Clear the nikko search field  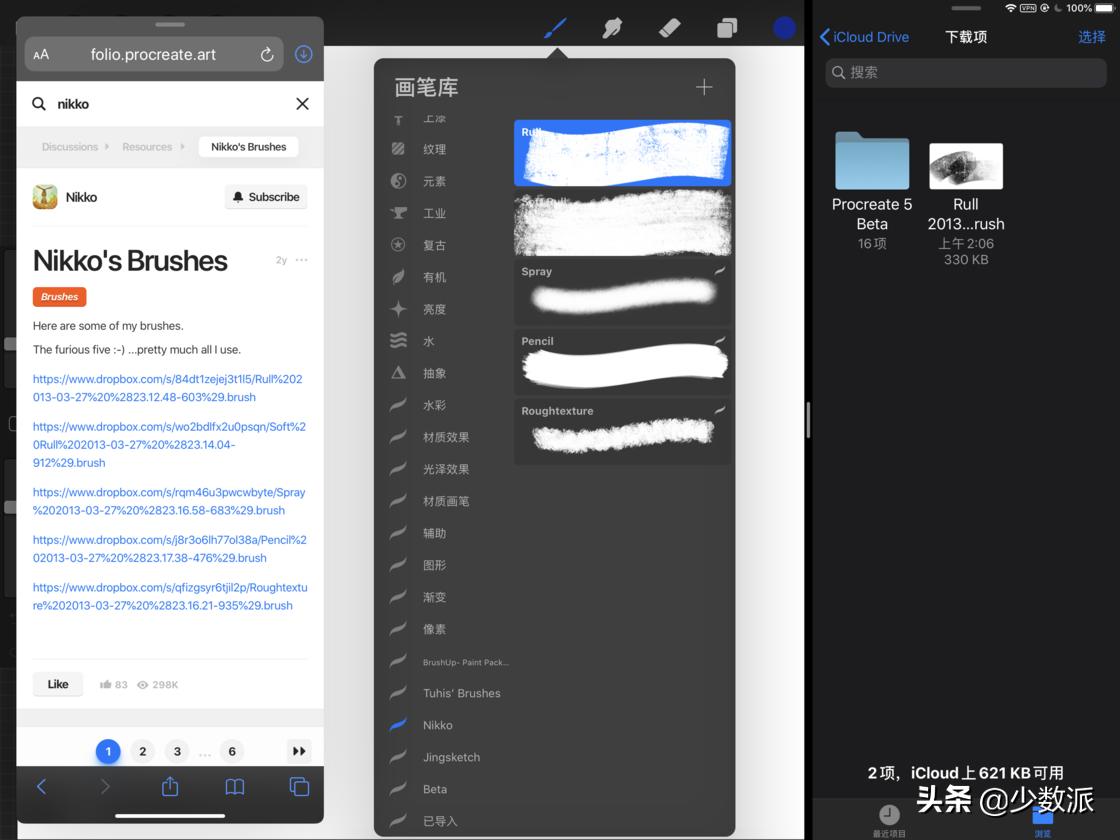point(302,104)
